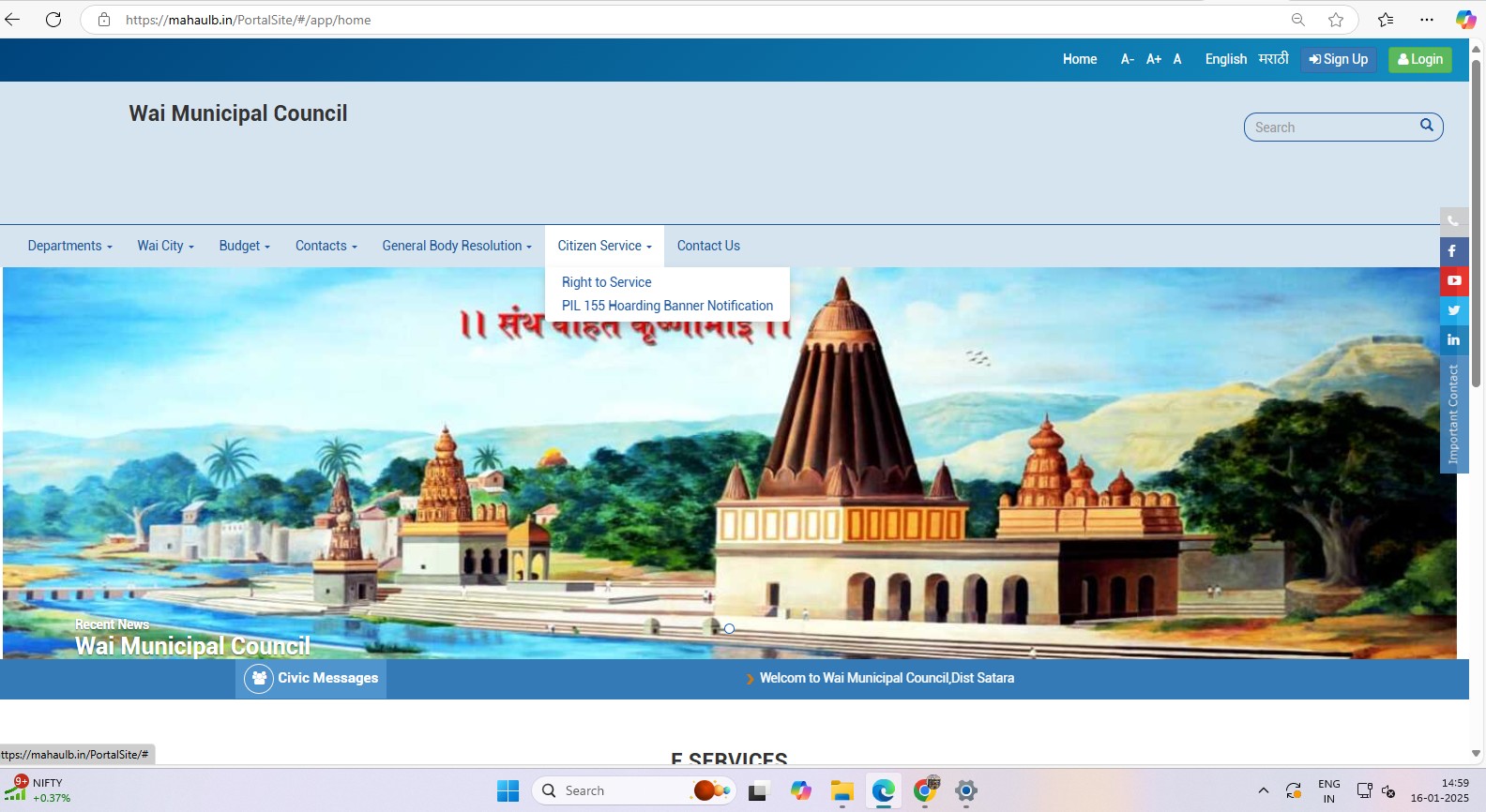Click the scrollbar down arrow
1486x812 pixels.
[1476, 754]
